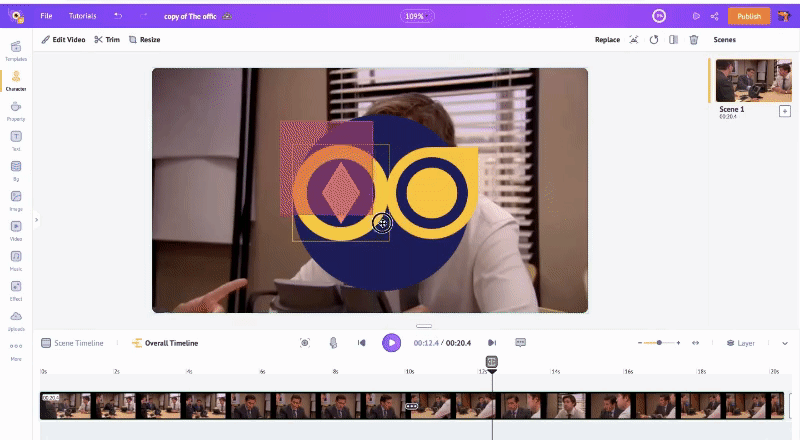Switch to Overall Timeline view
This screenshot has width=800, height=440.
(x=165, y=343)
